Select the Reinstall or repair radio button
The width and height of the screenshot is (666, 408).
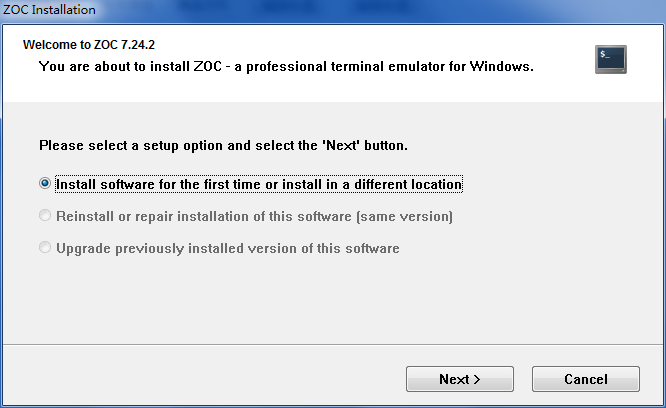45,215
